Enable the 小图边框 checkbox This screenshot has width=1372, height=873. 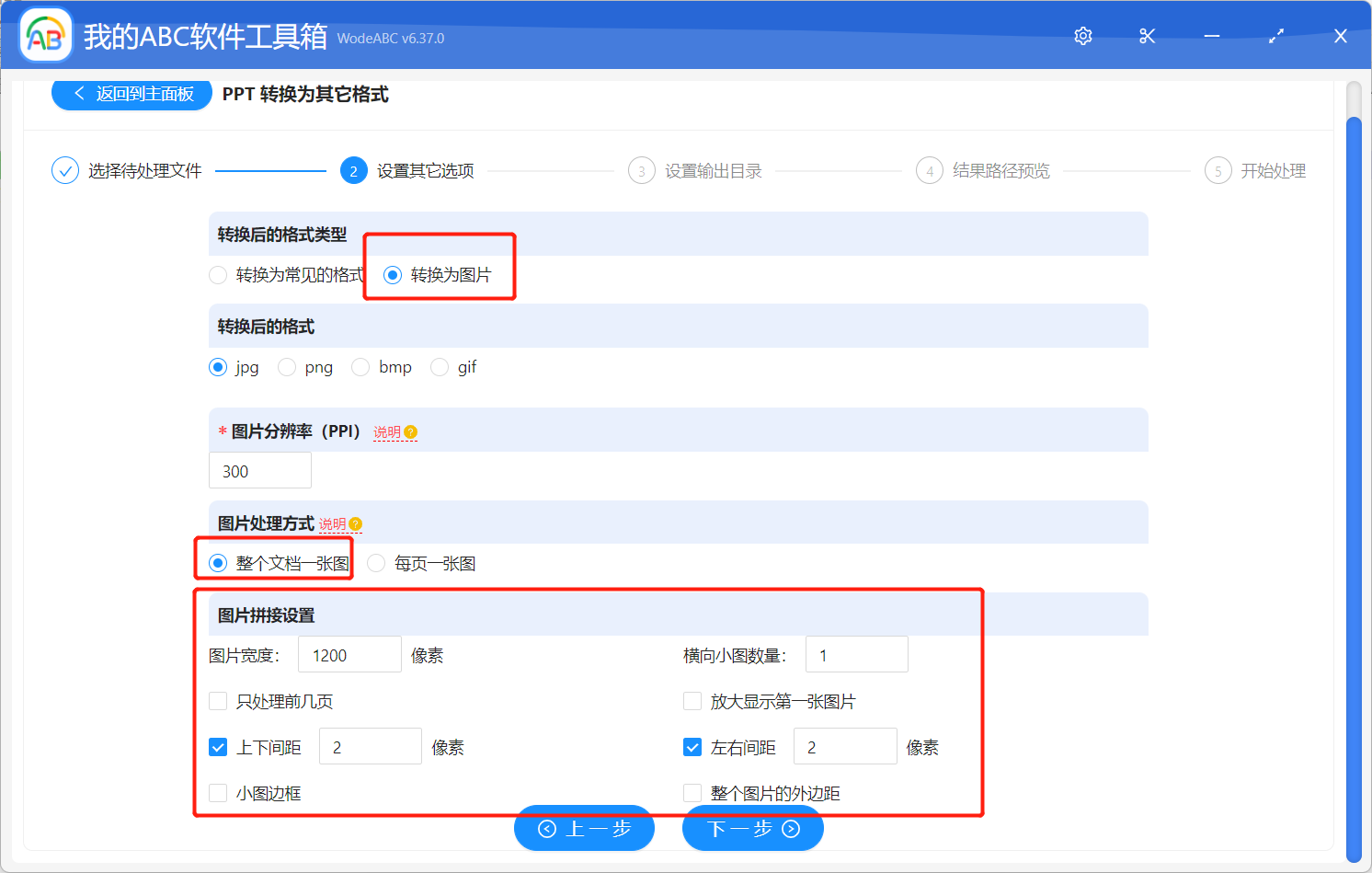(218, 792)
